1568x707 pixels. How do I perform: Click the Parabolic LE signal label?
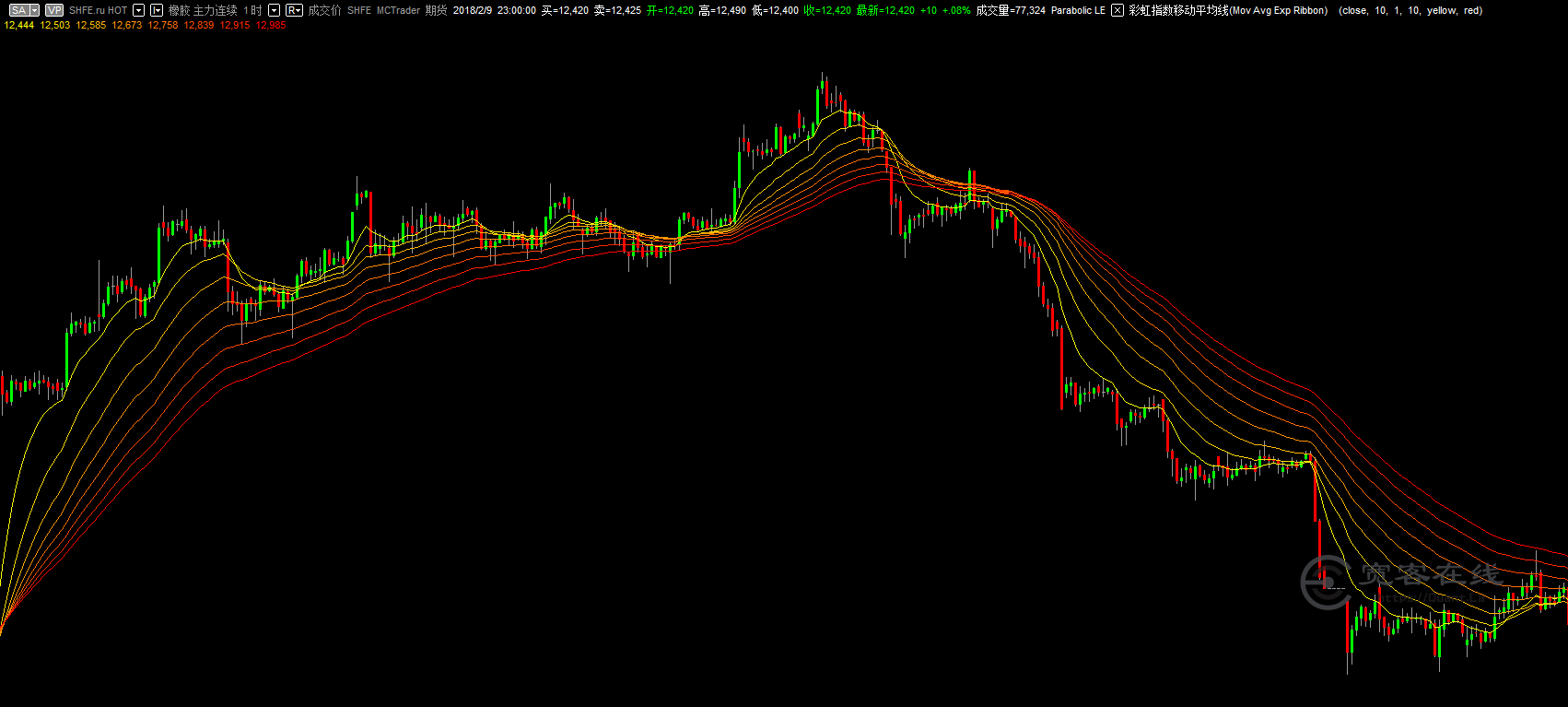coord(1078,10)
